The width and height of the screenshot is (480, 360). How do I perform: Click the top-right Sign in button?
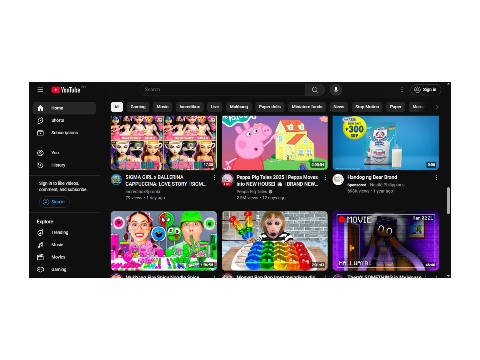tap(425, 90)
